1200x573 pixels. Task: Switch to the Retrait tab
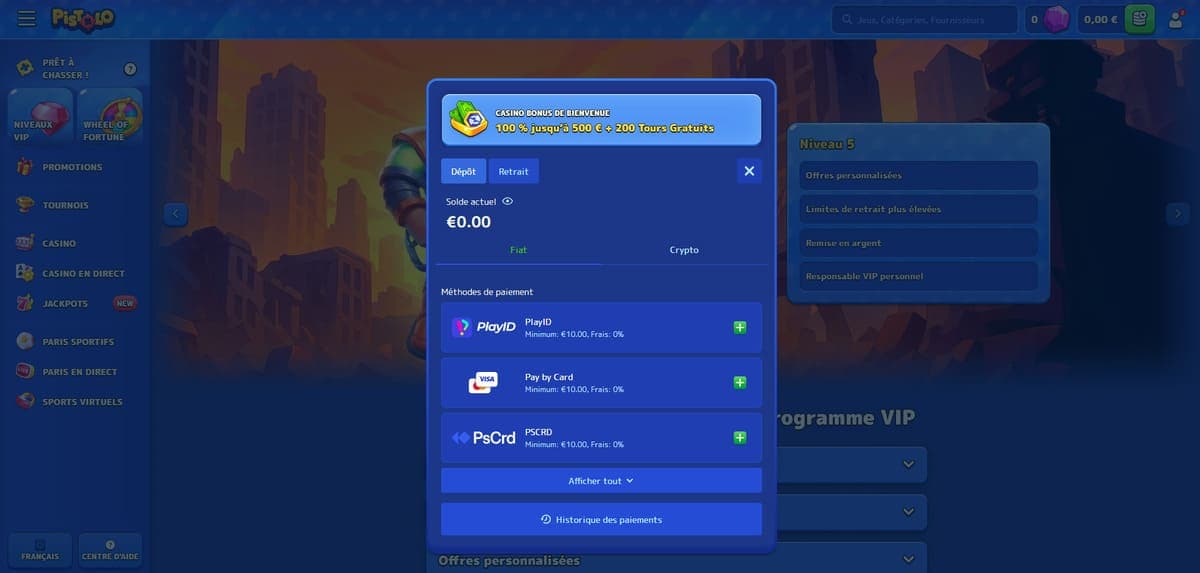point(514,171)
